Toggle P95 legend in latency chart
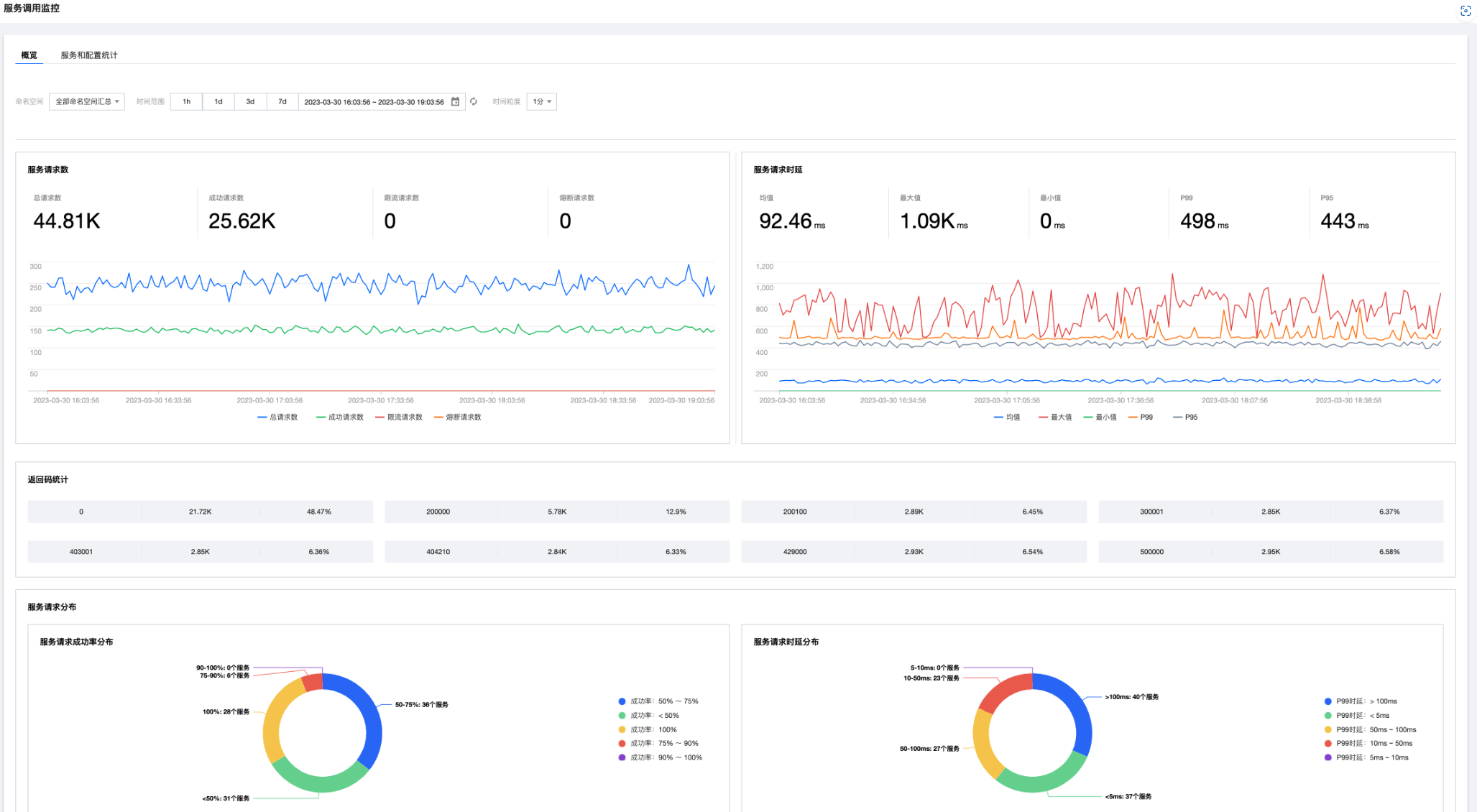Viewport: 1477px width, 812px height. coord(1185,417)
